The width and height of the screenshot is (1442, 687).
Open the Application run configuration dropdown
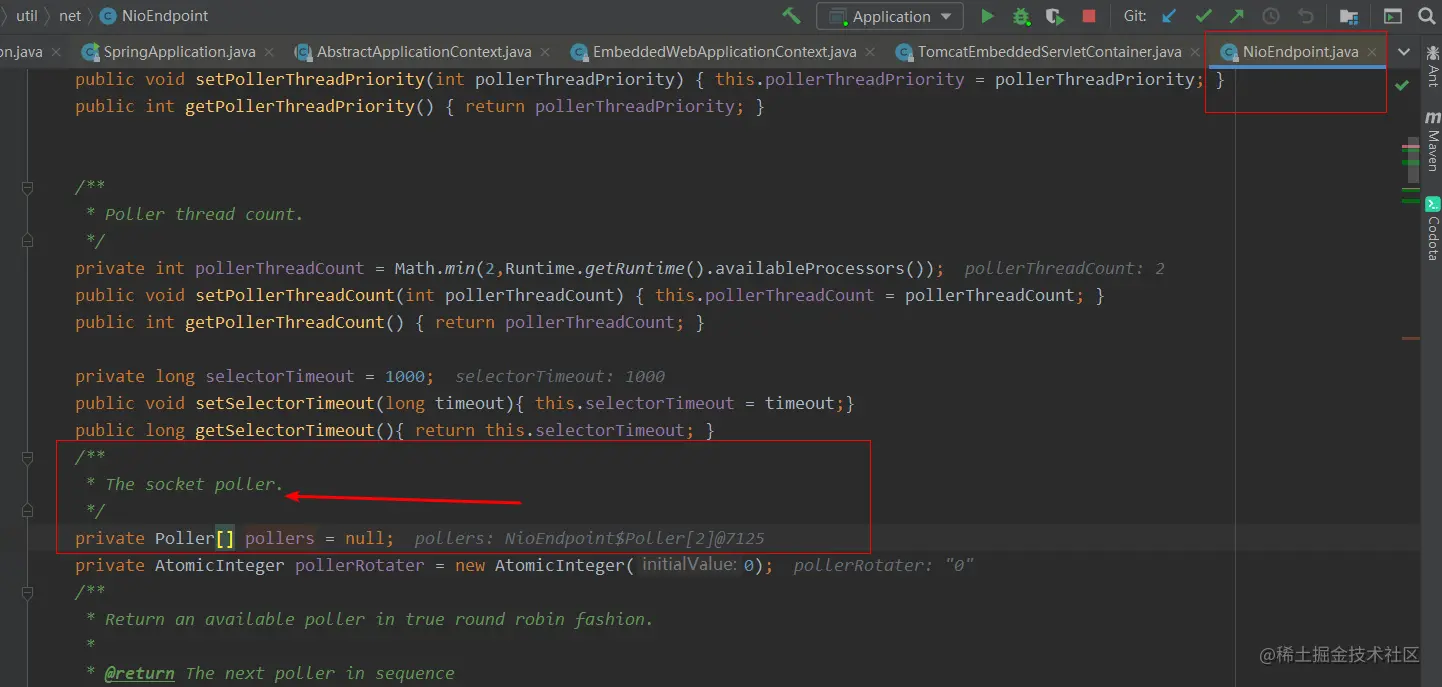pos(890,16)
